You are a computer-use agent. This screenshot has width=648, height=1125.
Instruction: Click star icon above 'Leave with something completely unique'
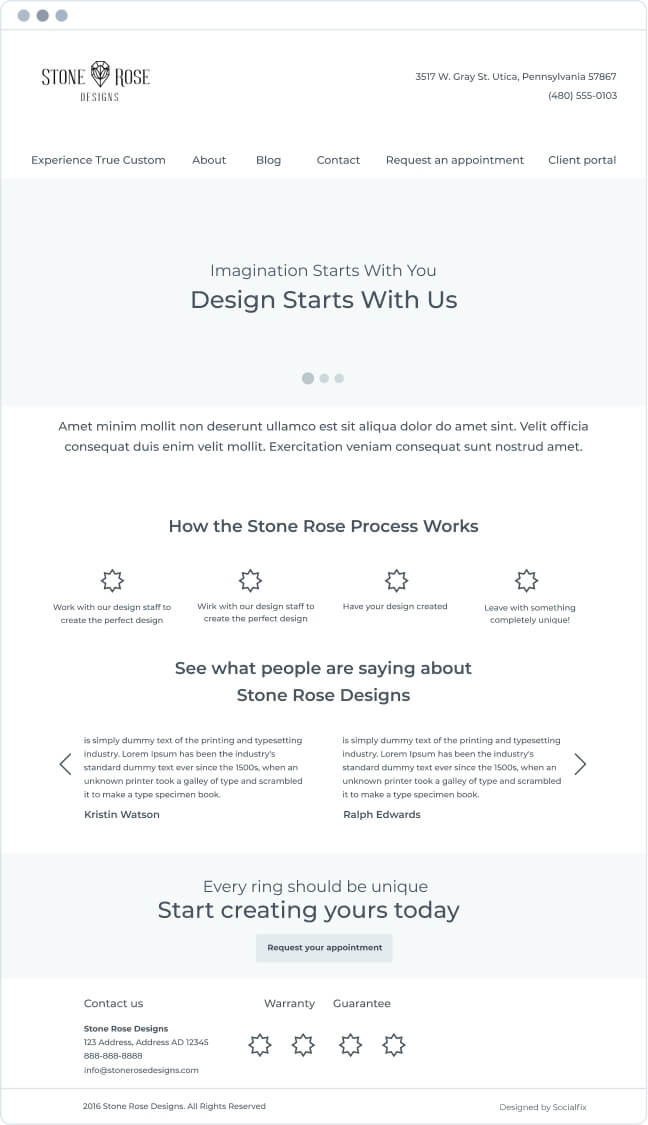point(527,580)
